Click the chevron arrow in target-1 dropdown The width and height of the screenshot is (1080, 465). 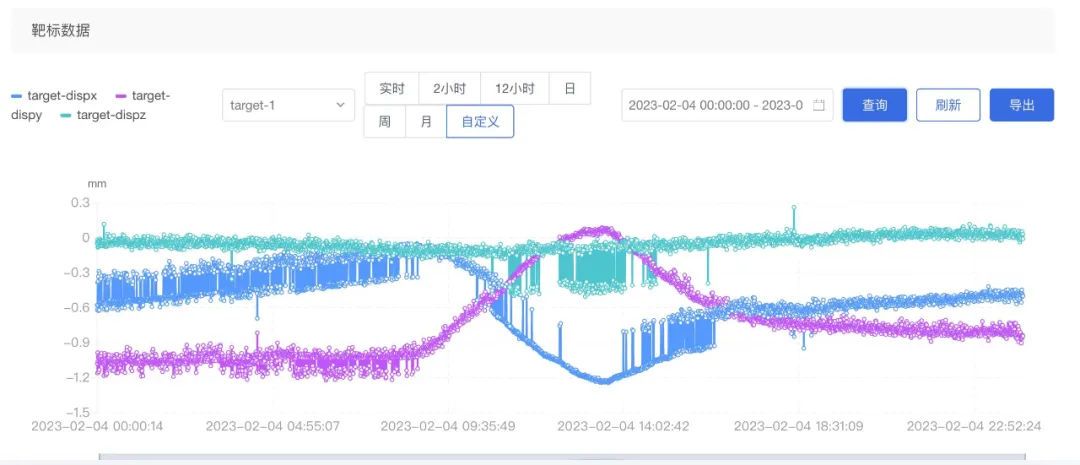point(340,105)
